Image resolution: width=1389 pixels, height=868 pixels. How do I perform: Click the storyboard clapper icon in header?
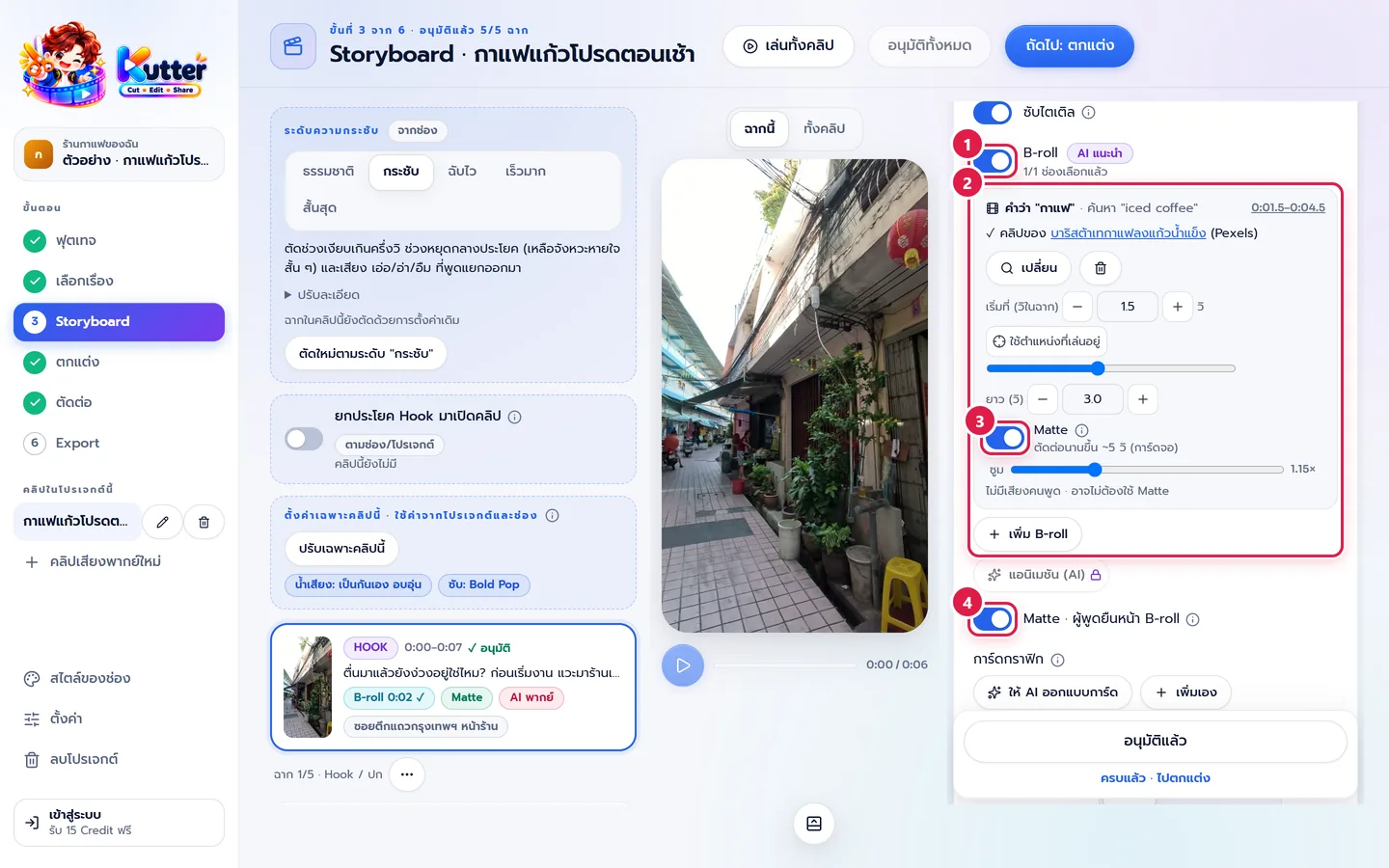pyautogui.click(x=293, y=46)
